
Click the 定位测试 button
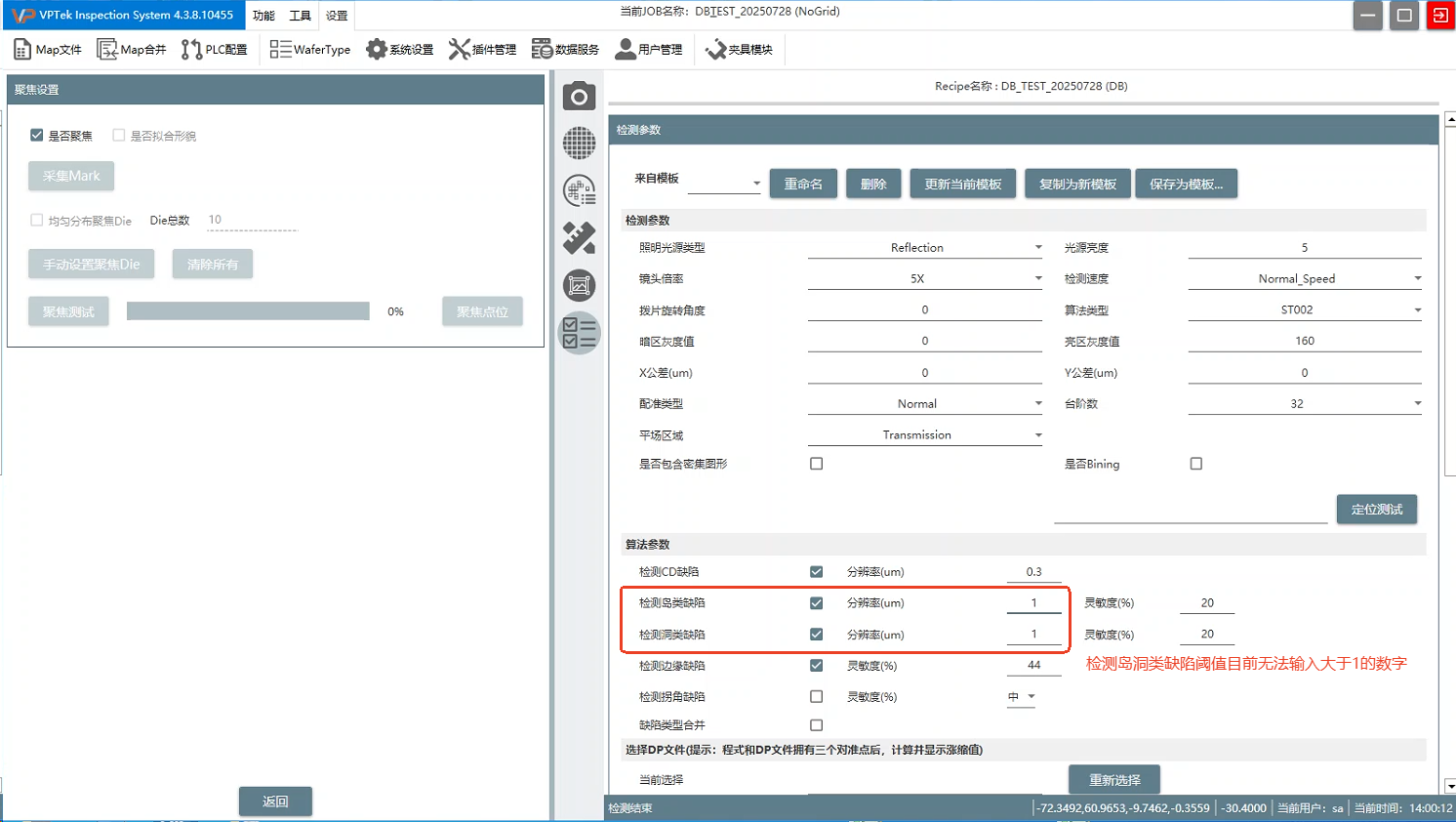(x=1376, y=510)
